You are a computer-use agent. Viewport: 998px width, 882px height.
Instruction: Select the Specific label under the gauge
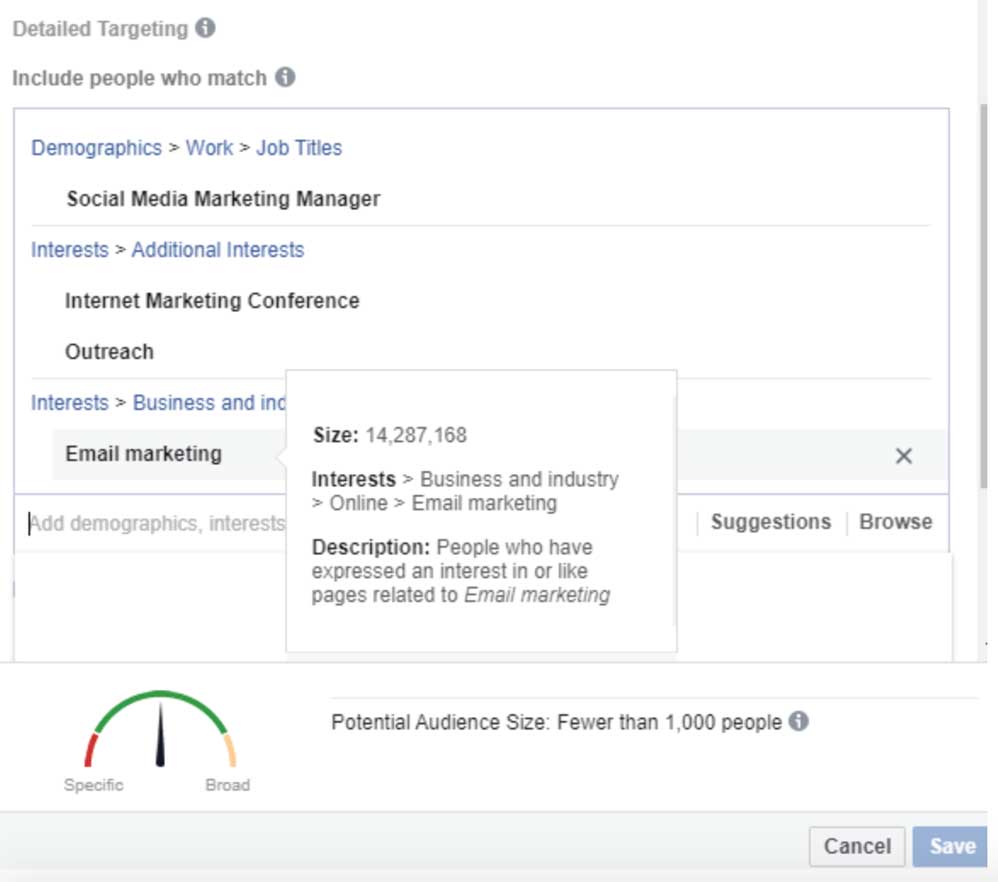tap(94, 785)
